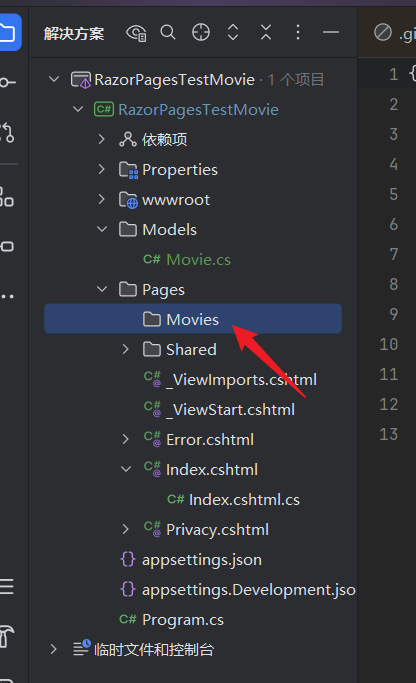The height and width of the screenshot is (683, 416).
Task: Expand the Properties folder
Action: (101, 169)
